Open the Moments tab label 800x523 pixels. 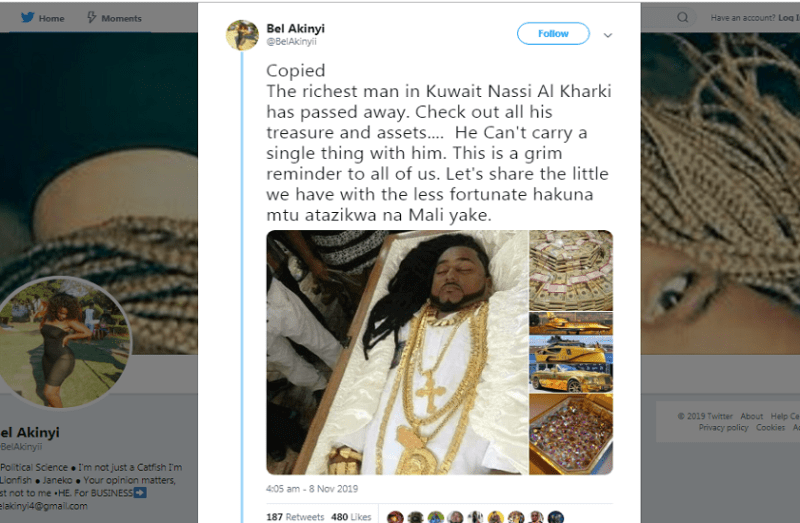[x=121, y=18]
